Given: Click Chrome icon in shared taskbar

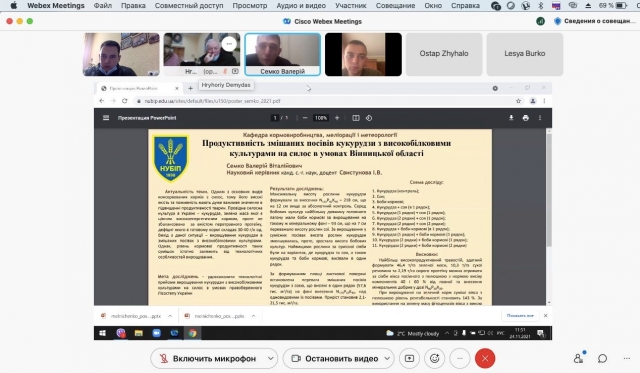Looking at the screenshot, I should click(x=192, y=333).
